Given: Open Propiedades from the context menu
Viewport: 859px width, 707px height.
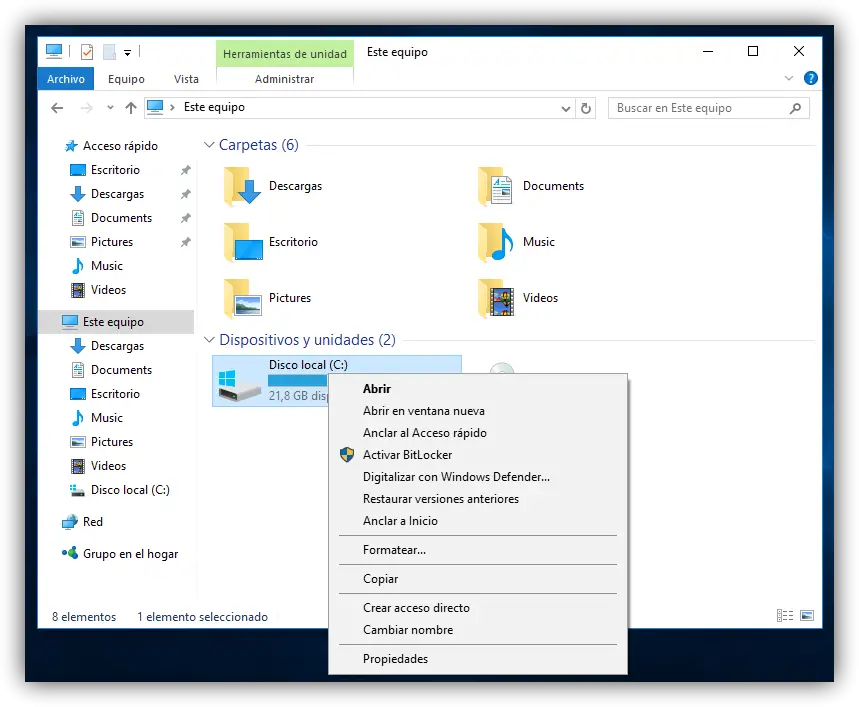Looking at the screenshot, I should click(396, 659).
